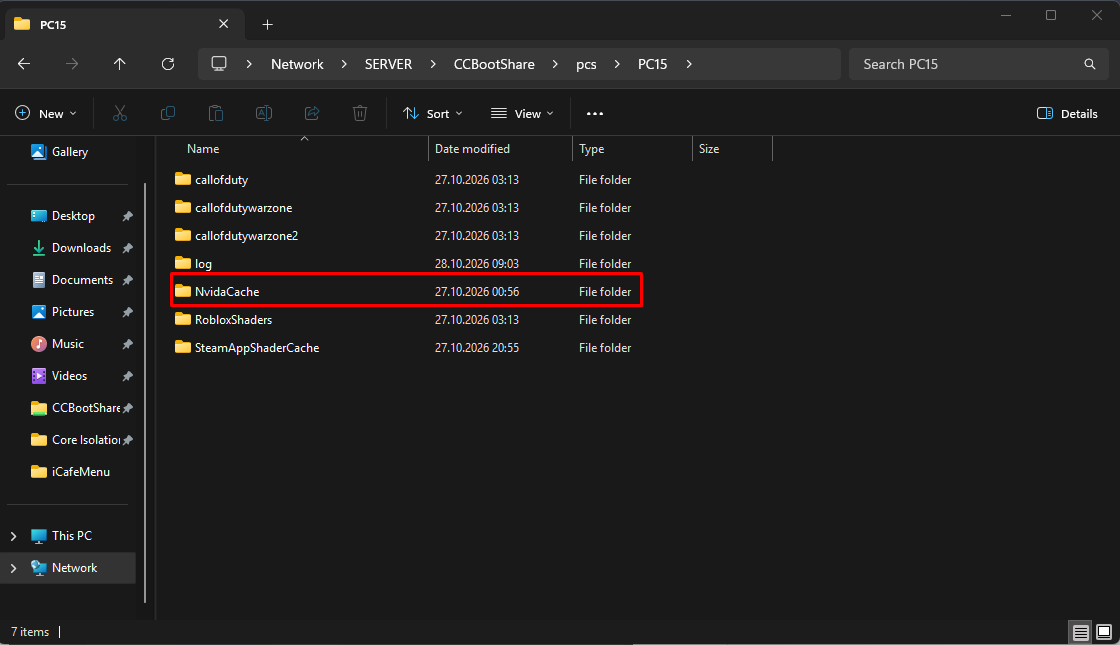Viewport: 1120px width, 645px height.
Task: Open the Sort dropdown menu
Action: (x=433, y=114)
